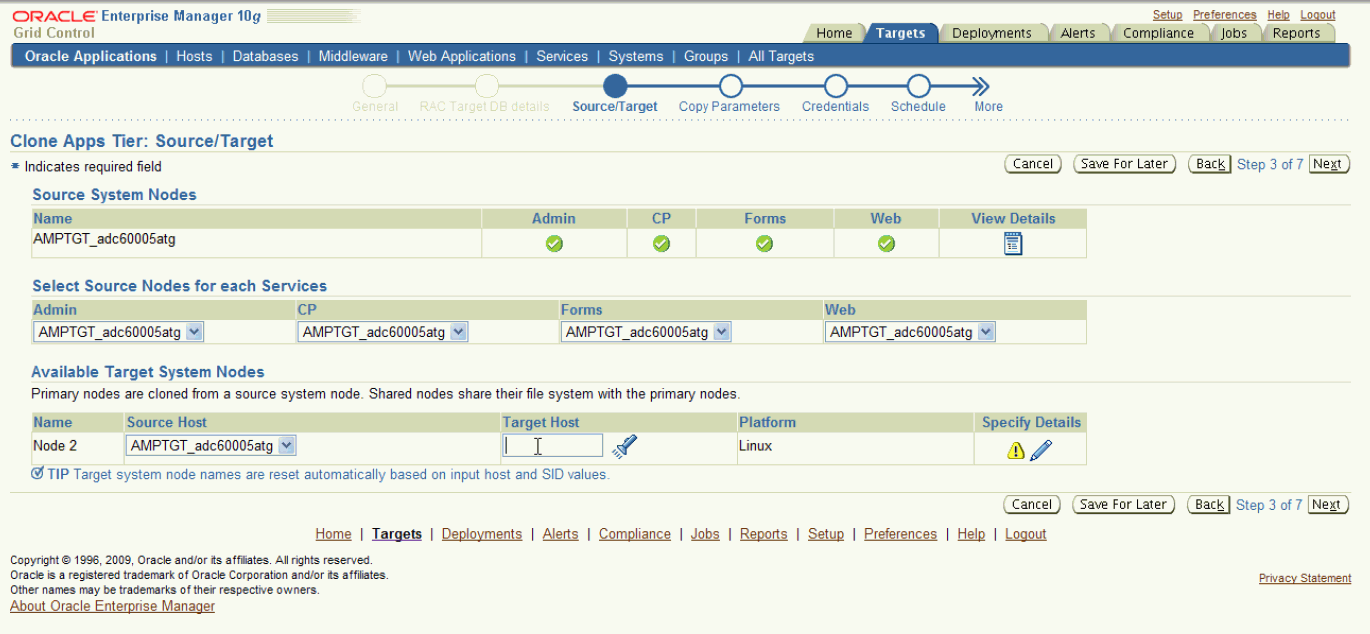Select Services subtab
This screenshot has width=1370, height=634.
[562, 56]
